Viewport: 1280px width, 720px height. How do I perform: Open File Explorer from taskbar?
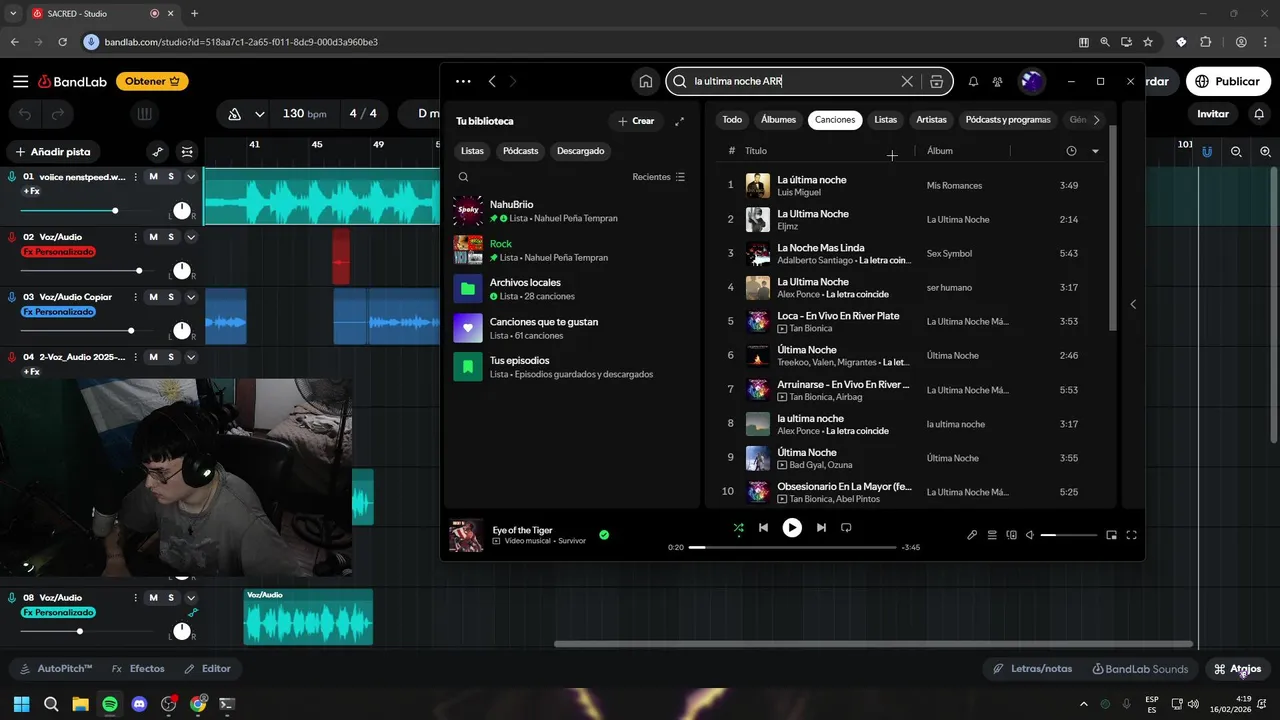pos(80,704)
